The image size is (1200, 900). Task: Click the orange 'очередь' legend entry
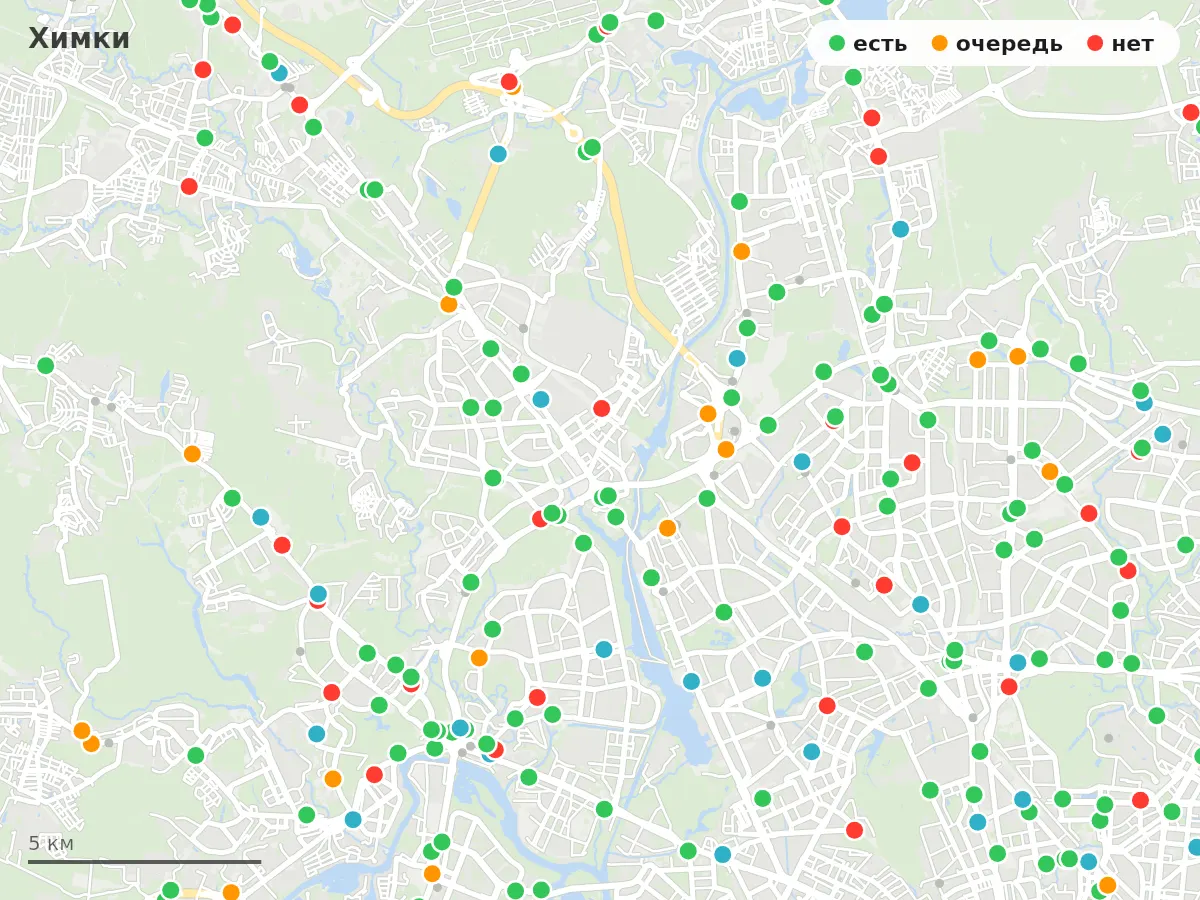(x=997, y=44)
